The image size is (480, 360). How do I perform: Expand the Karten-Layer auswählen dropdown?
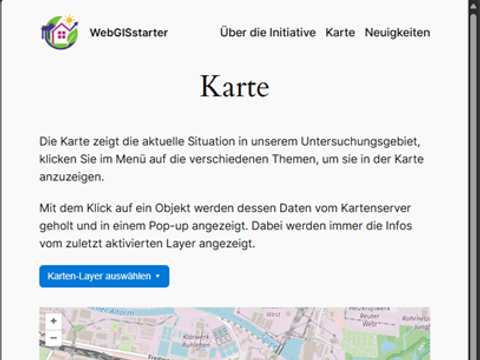(x=104, y=276)
